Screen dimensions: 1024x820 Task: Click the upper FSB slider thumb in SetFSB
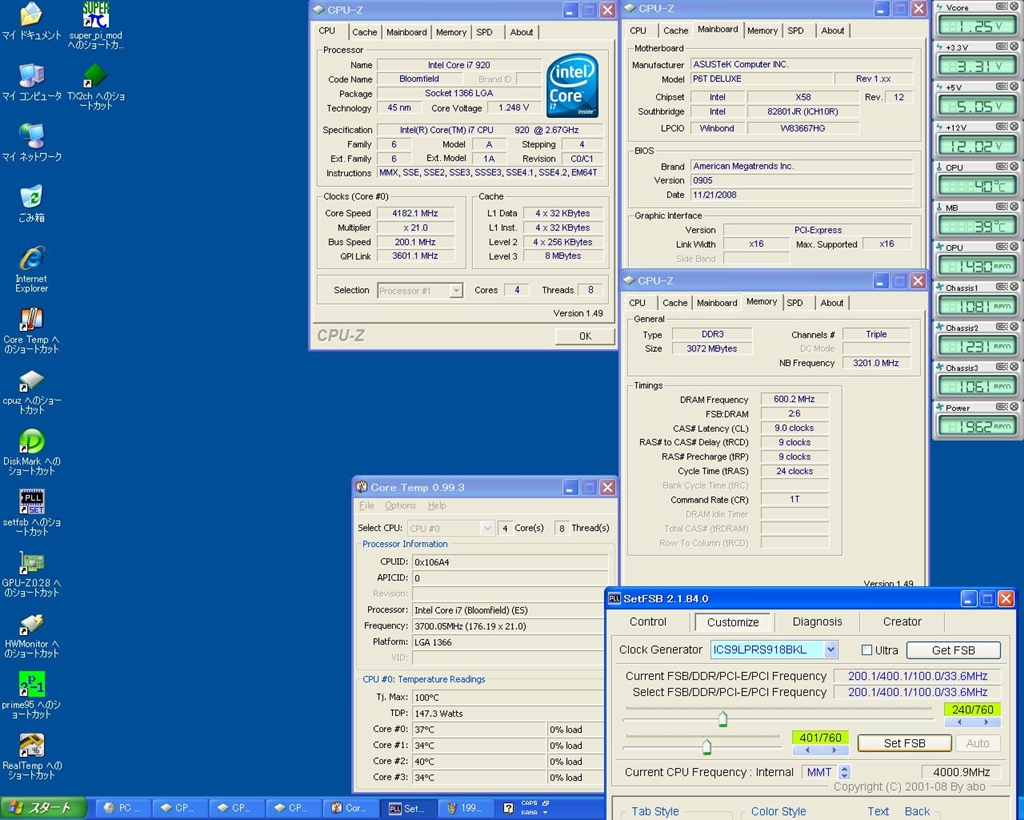pos(722,718)
